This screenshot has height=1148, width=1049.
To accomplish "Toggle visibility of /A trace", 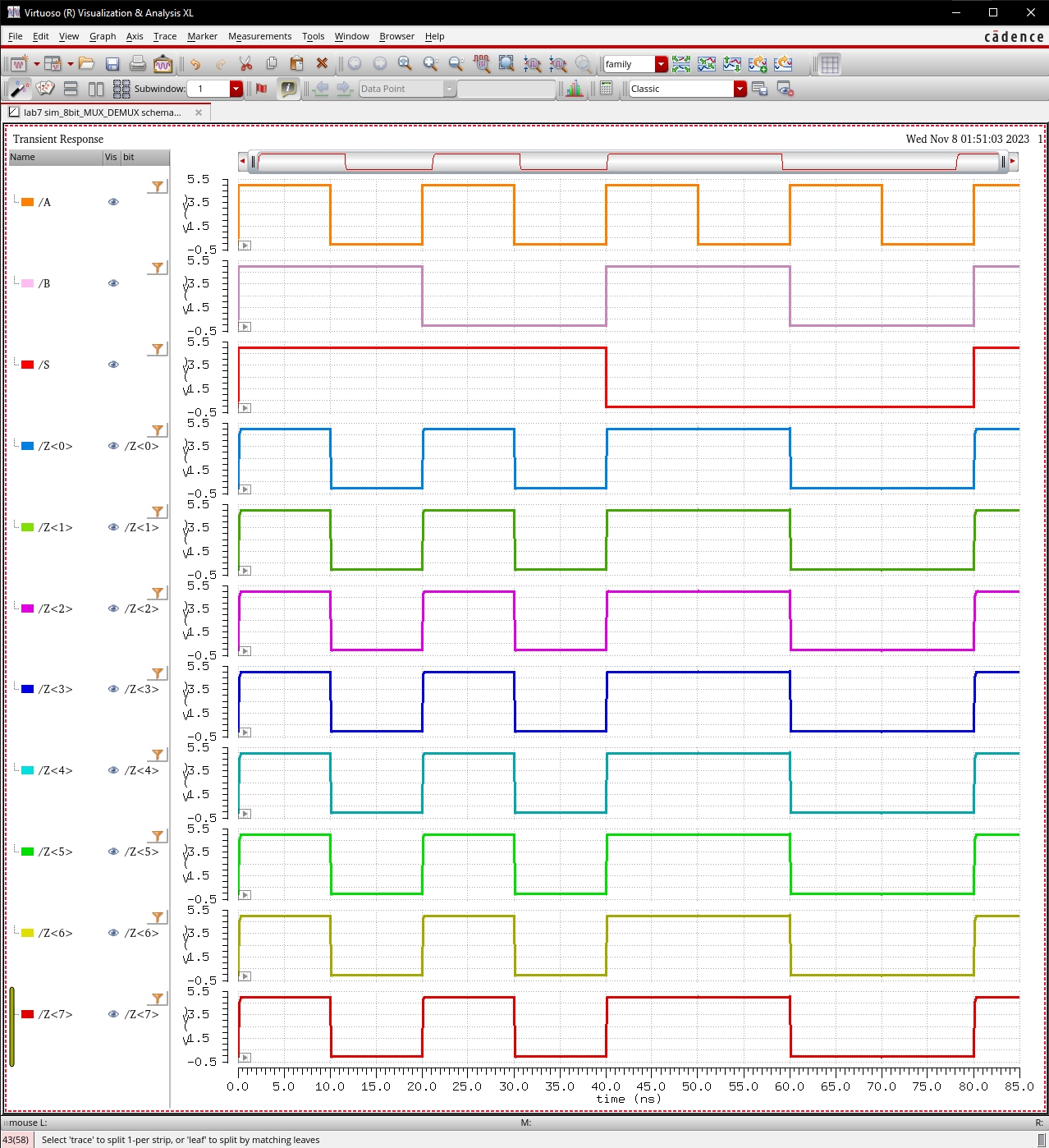I will (x=113, y=202).
